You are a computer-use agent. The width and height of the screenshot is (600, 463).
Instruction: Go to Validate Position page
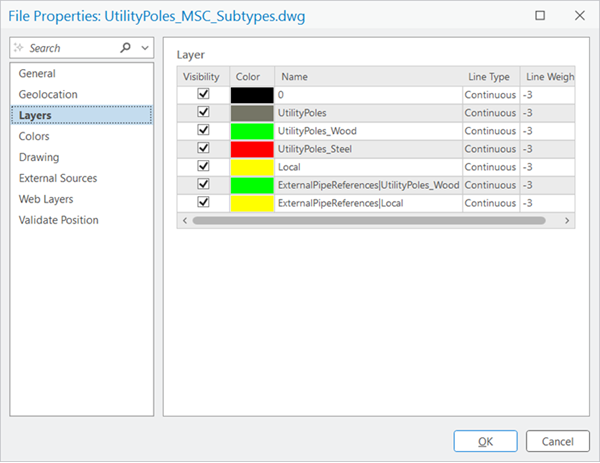click(x=59, y=221)
